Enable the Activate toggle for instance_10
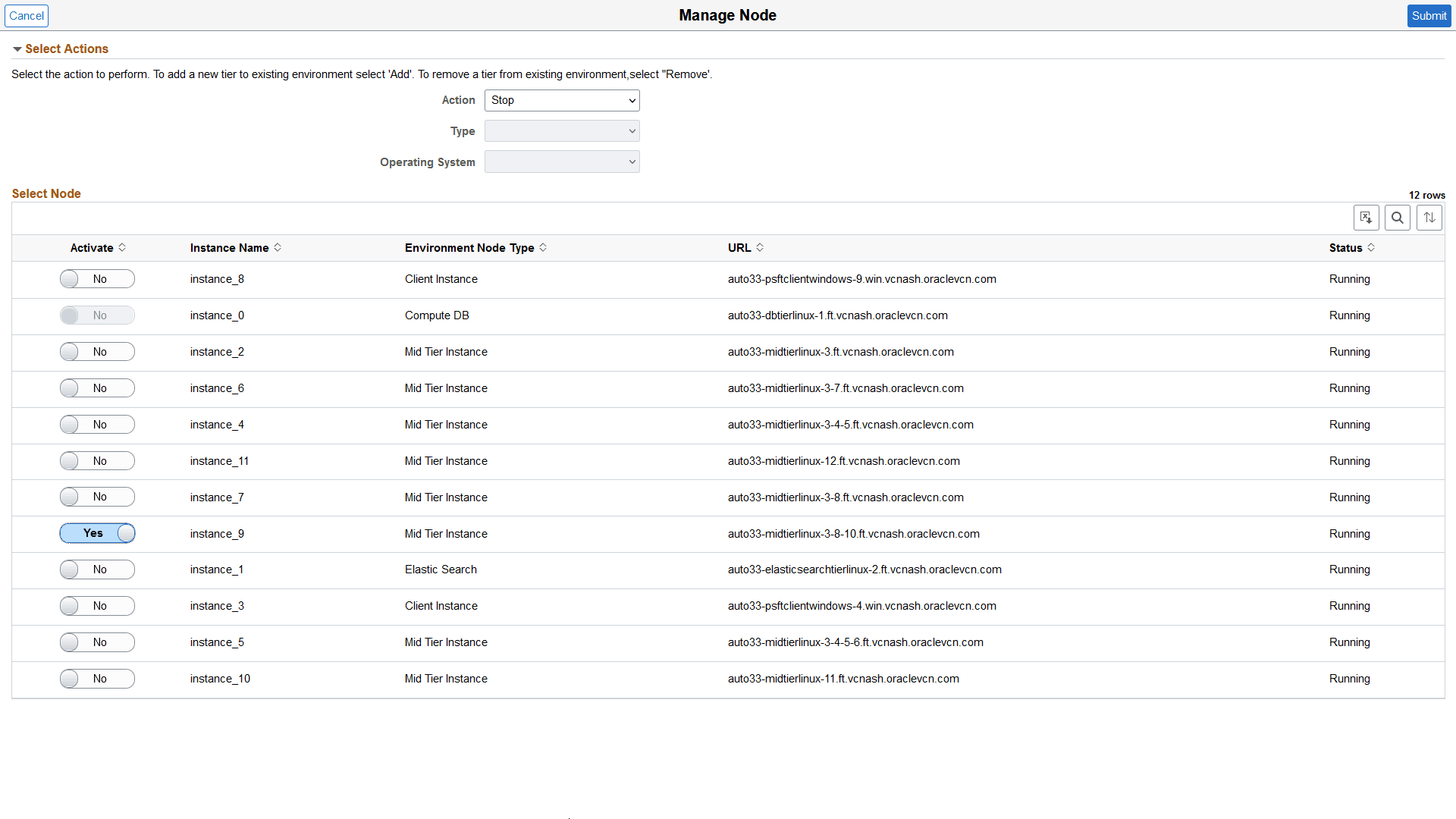The height and width of the screenshot is (819, 1456). coord(97,678)
